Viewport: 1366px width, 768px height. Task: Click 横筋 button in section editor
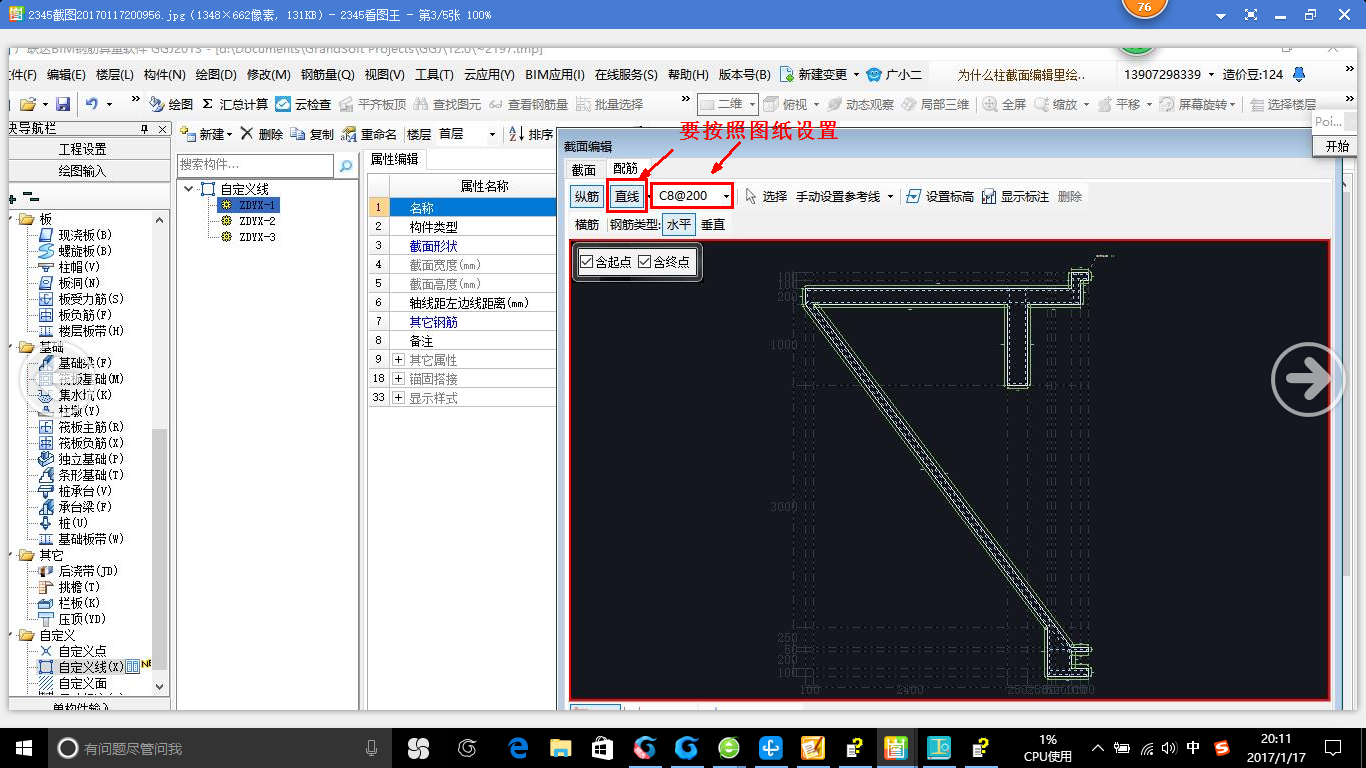pos(587,225)
